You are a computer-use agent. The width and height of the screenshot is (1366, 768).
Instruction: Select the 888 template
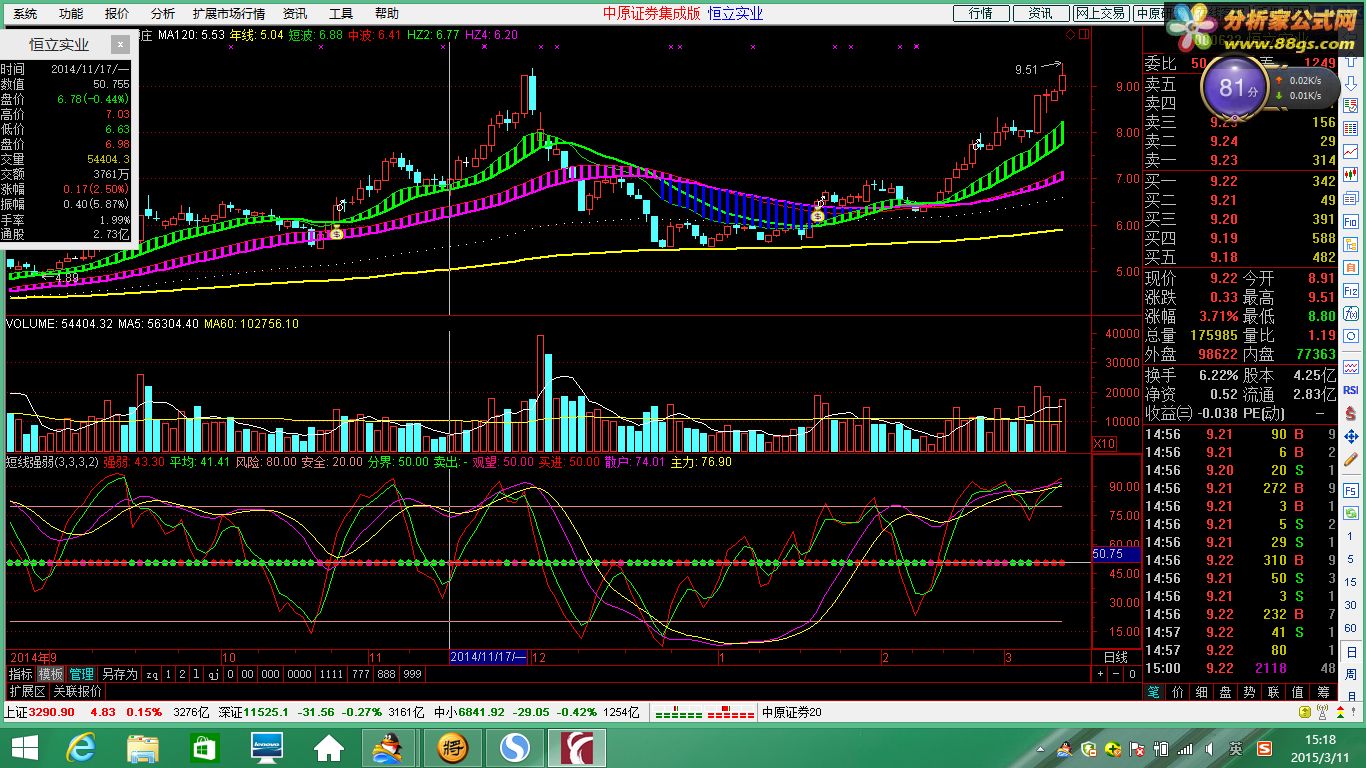(386, 674)
